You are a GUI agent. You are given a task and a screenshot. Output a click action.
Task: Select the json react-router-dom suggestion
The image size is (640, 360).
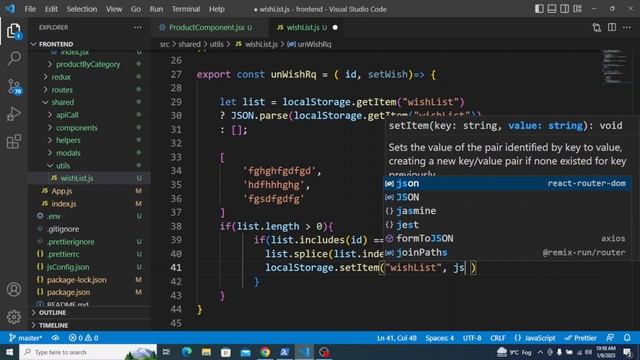tap(507, 183)
